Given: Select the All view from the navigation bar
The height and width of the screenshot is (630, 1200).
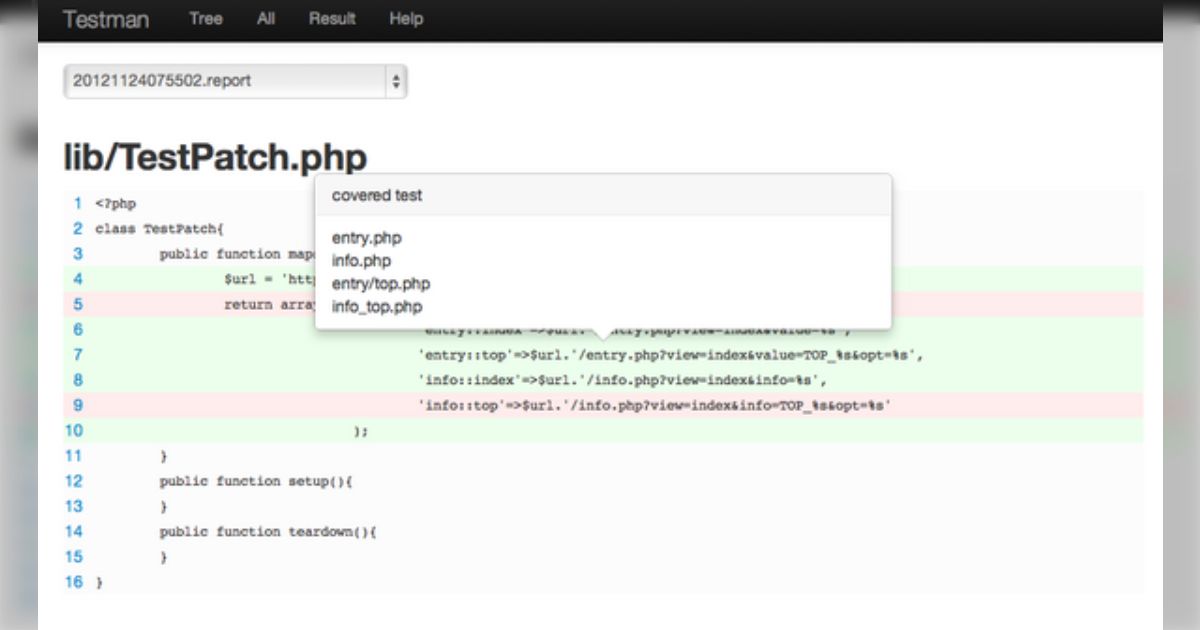Looking at the screenshot, I should [265, 19].
